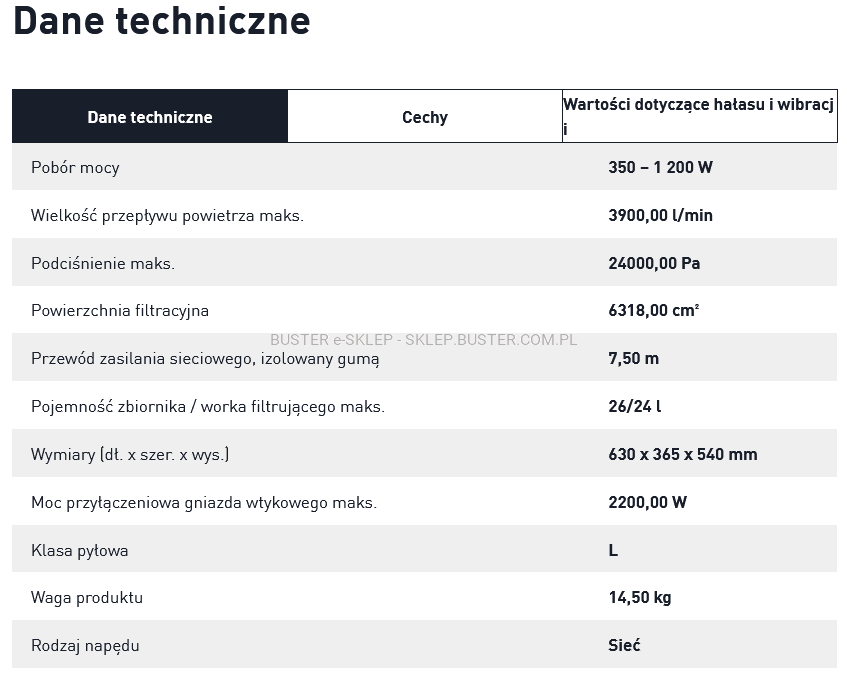Click the Powierzchnia filtracyjna label
The image size is (847, 678).
point(120,310)
